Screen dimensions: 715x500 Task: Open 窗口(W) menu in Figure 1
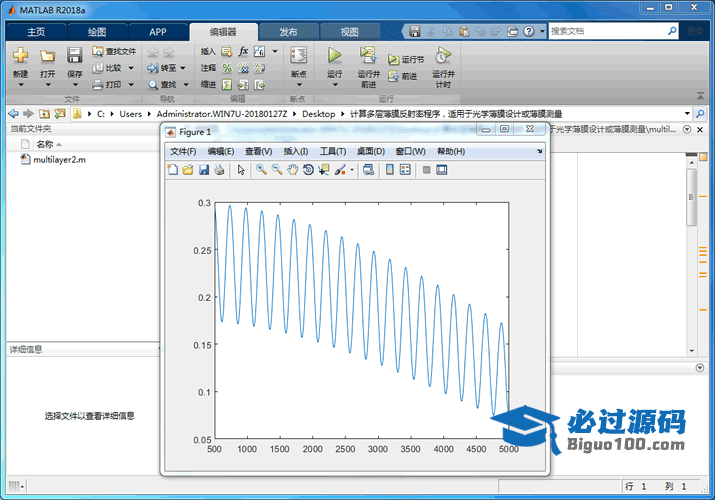coord(410,151)
